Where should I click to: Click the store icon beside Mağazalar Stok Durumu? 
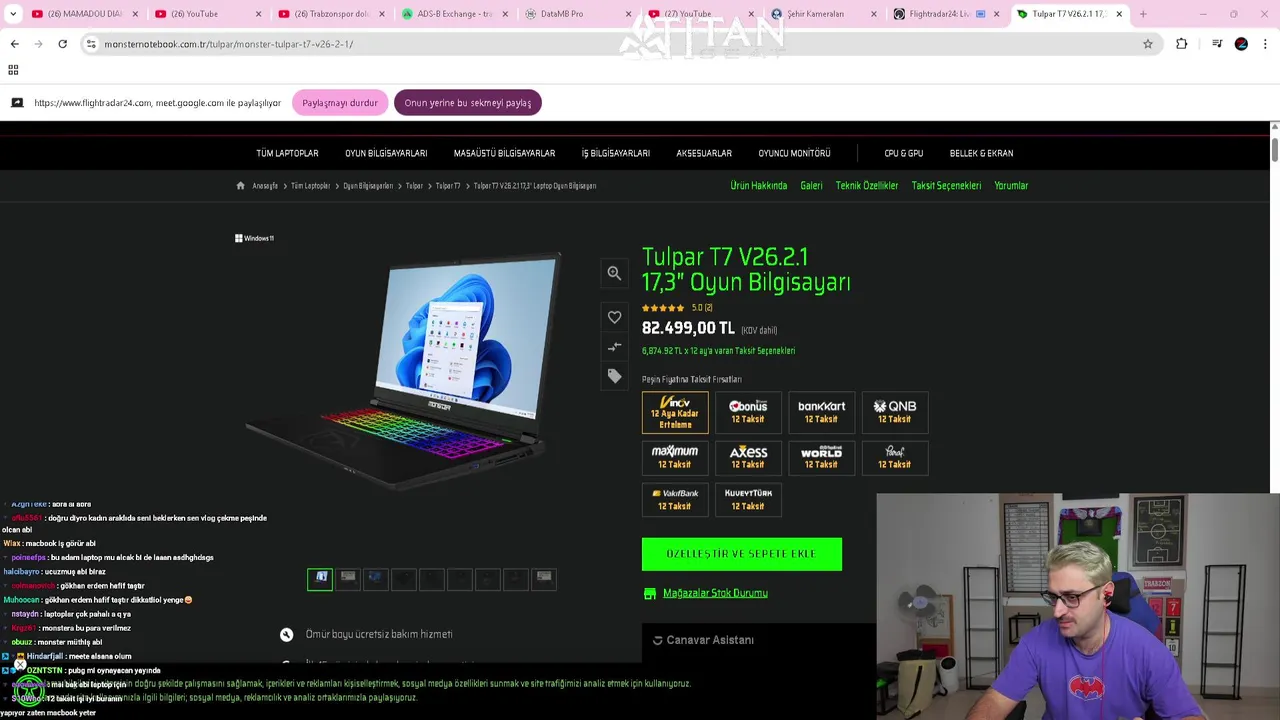pos(650,593)
